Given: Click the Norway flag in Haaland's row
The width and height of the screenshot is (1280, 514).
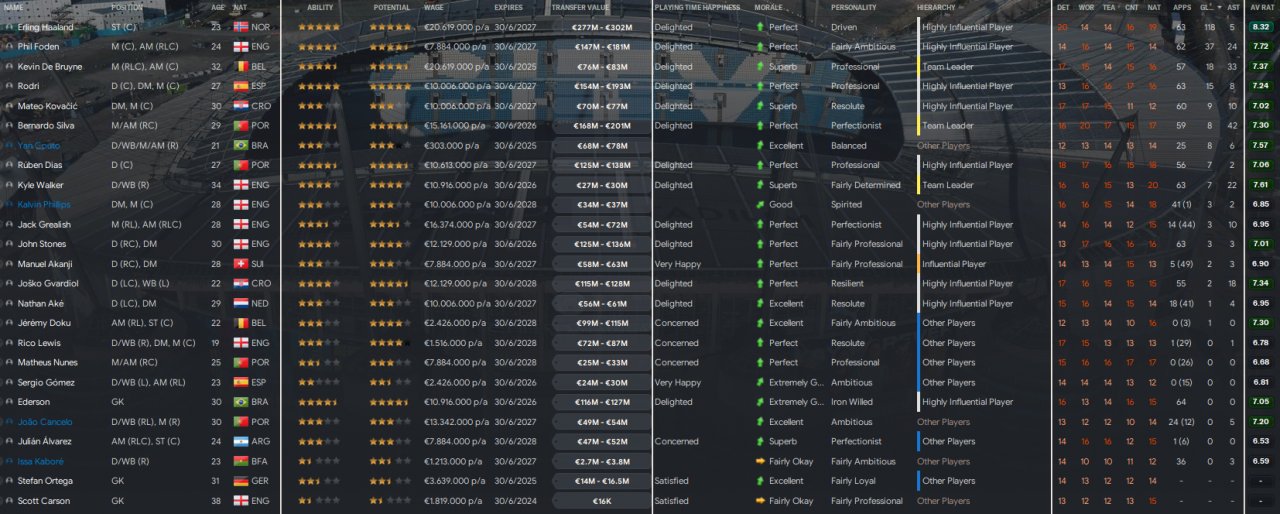Looking at the screenshot, I should [240, 27].
